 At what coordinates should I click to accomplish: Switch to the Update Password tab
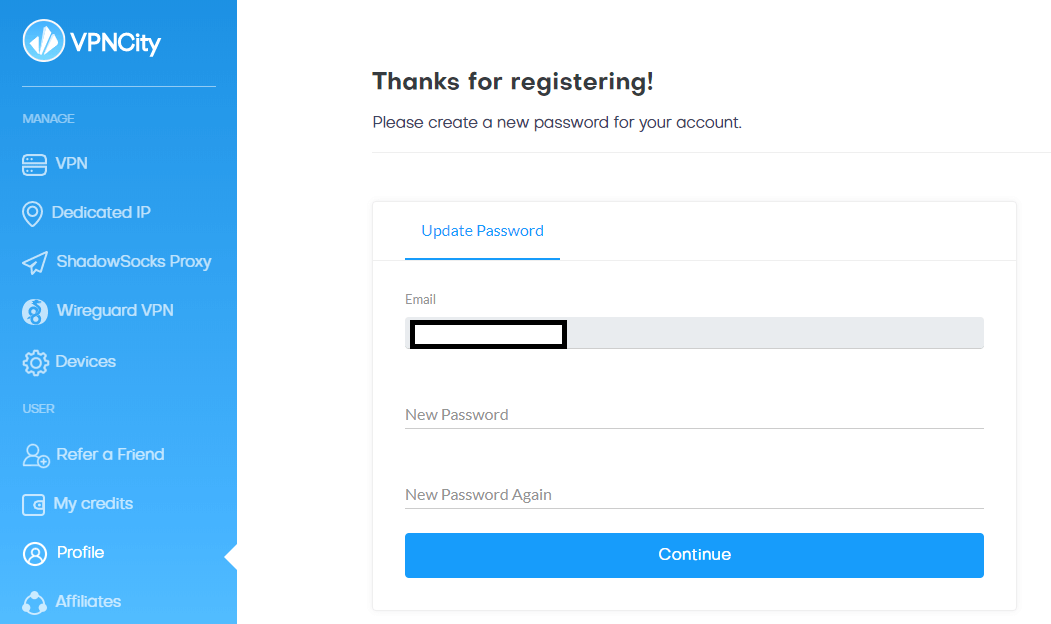tap(482, 231)
